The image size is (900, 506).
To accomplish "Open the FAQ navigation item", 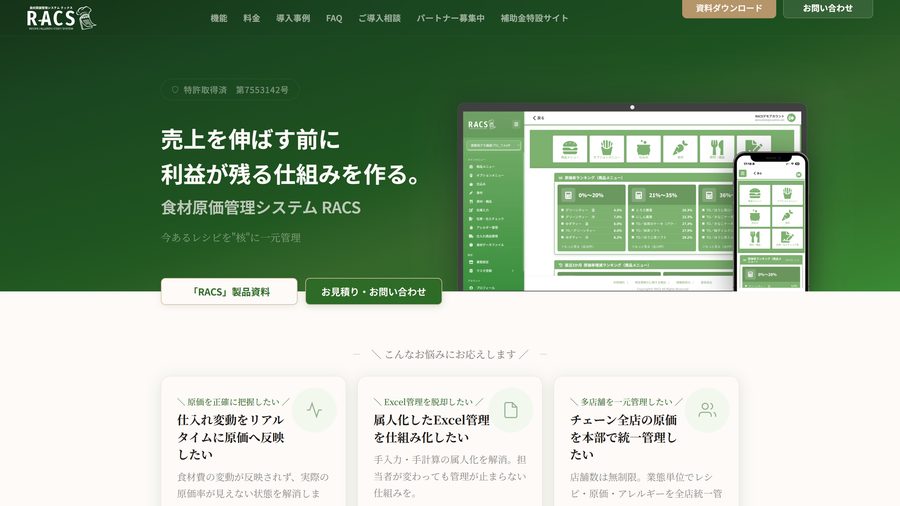I will 334,18.
